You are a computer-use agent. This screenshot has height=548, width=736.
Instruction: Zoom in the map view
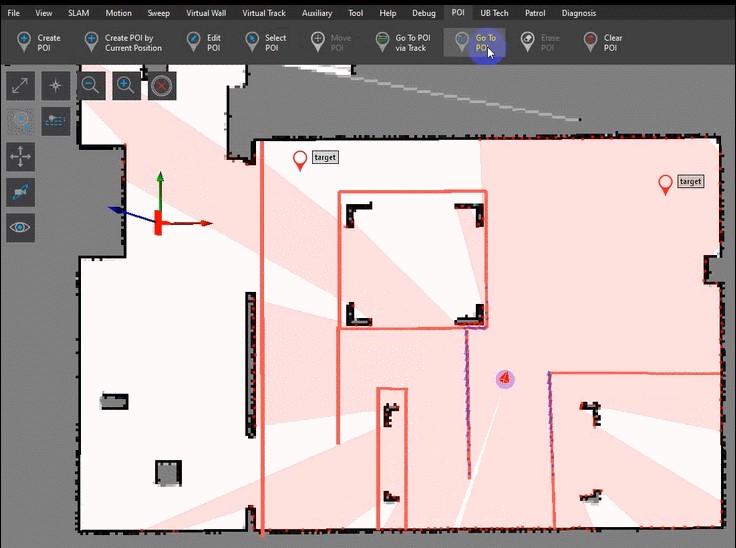click(126, 86)
